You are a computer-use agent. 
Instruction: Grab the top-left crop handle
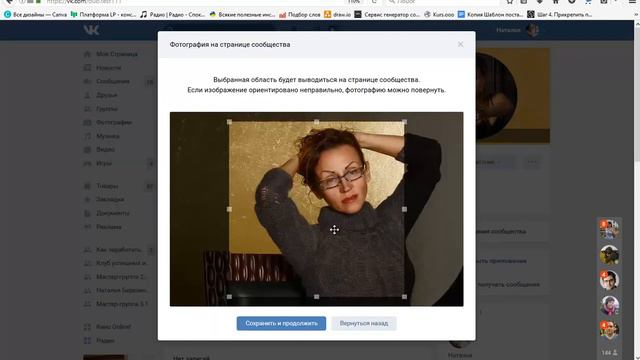[229, 122]
